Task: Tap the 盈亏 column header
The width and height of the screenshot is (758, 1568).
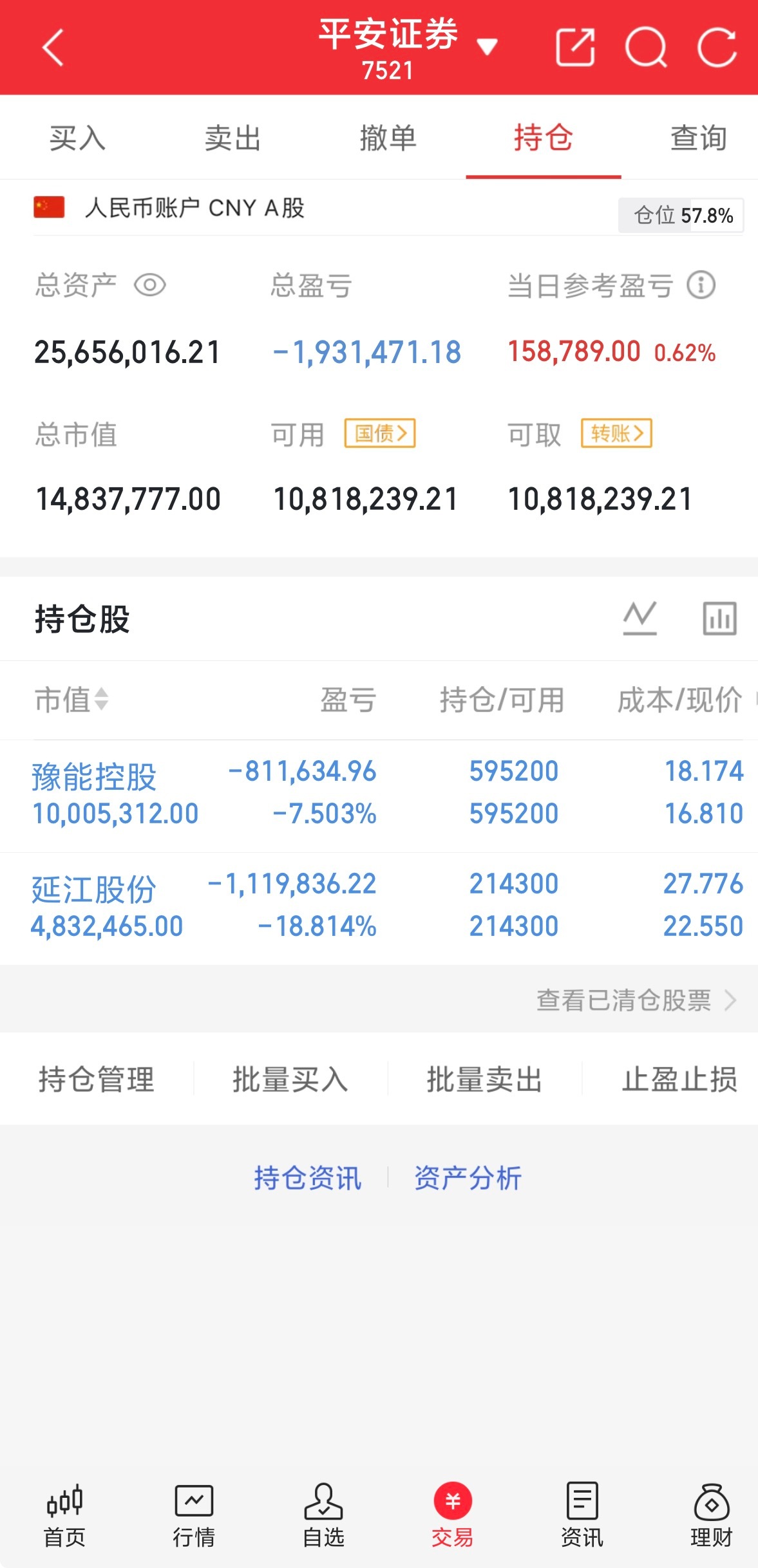Action: click(x=348, y=700)
